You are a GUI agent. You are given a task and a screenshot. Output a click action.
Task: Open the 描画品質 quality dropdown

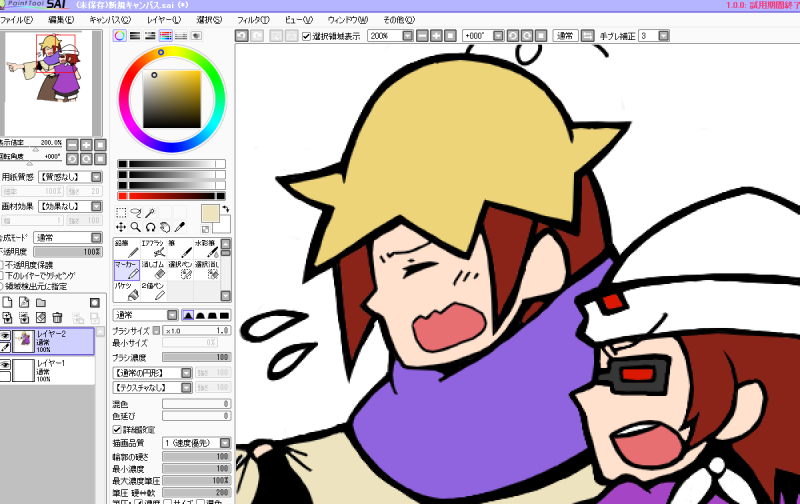pyautogui.click(x=224, y=443)
